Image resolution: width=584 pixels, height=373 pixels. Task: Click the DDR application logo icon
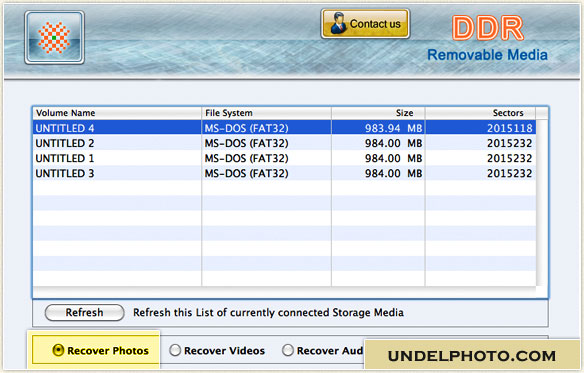(x=54, y=37)
